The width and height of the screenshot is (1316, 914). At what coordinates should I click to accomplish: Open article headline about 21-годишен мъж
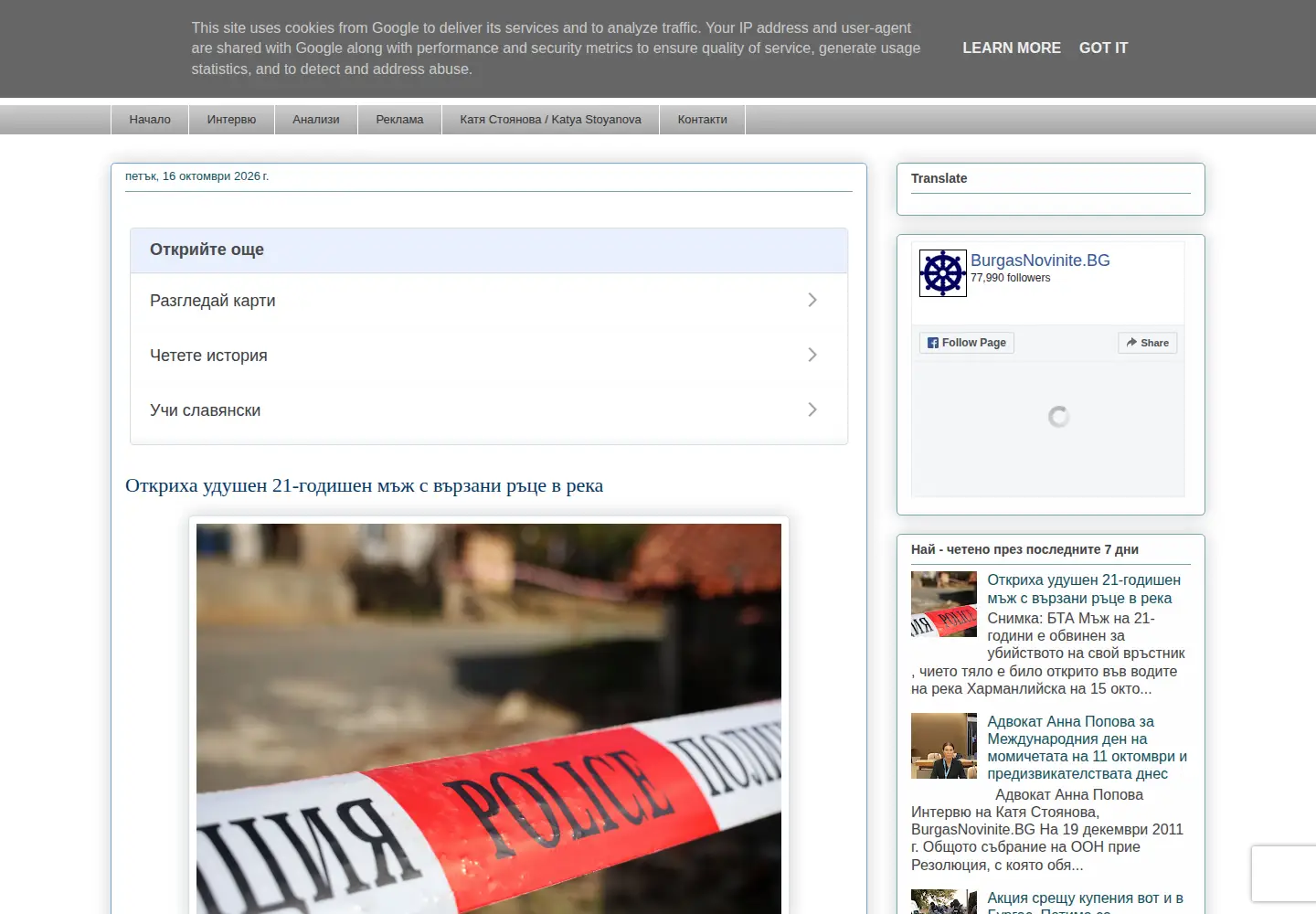364,485
